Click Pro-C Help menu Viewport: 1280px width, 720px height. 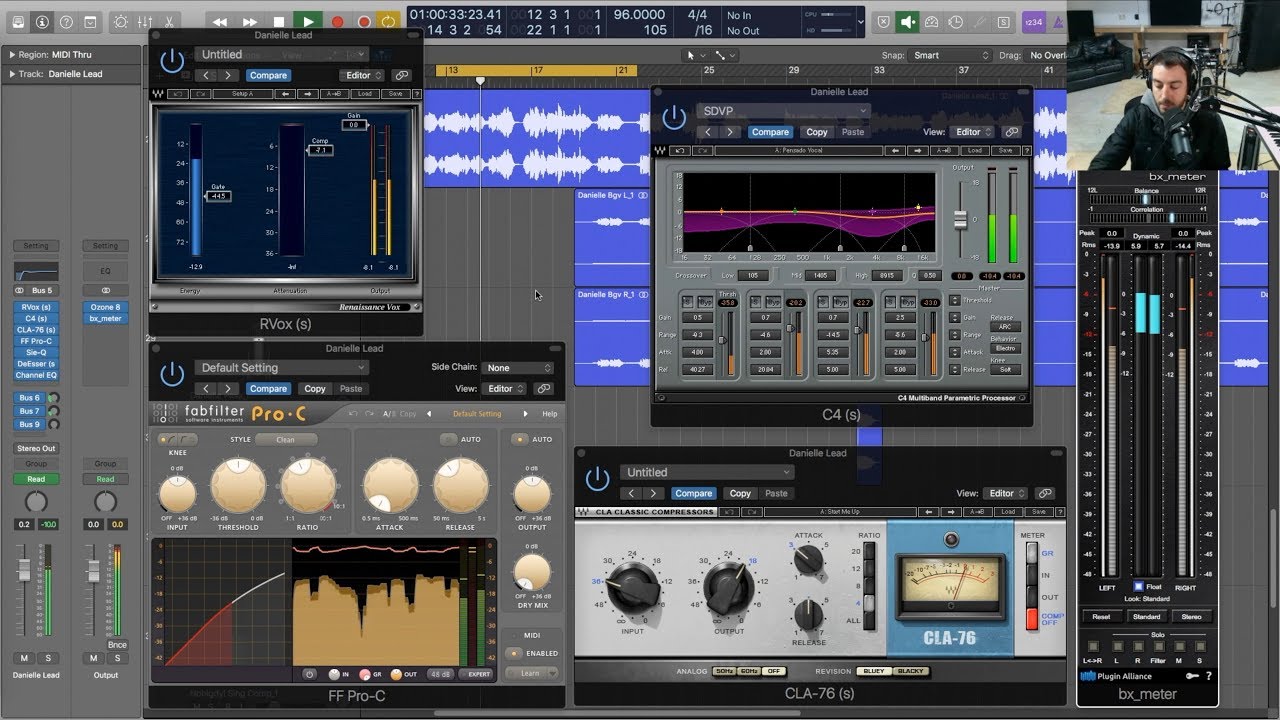click(x=550, y=414)
